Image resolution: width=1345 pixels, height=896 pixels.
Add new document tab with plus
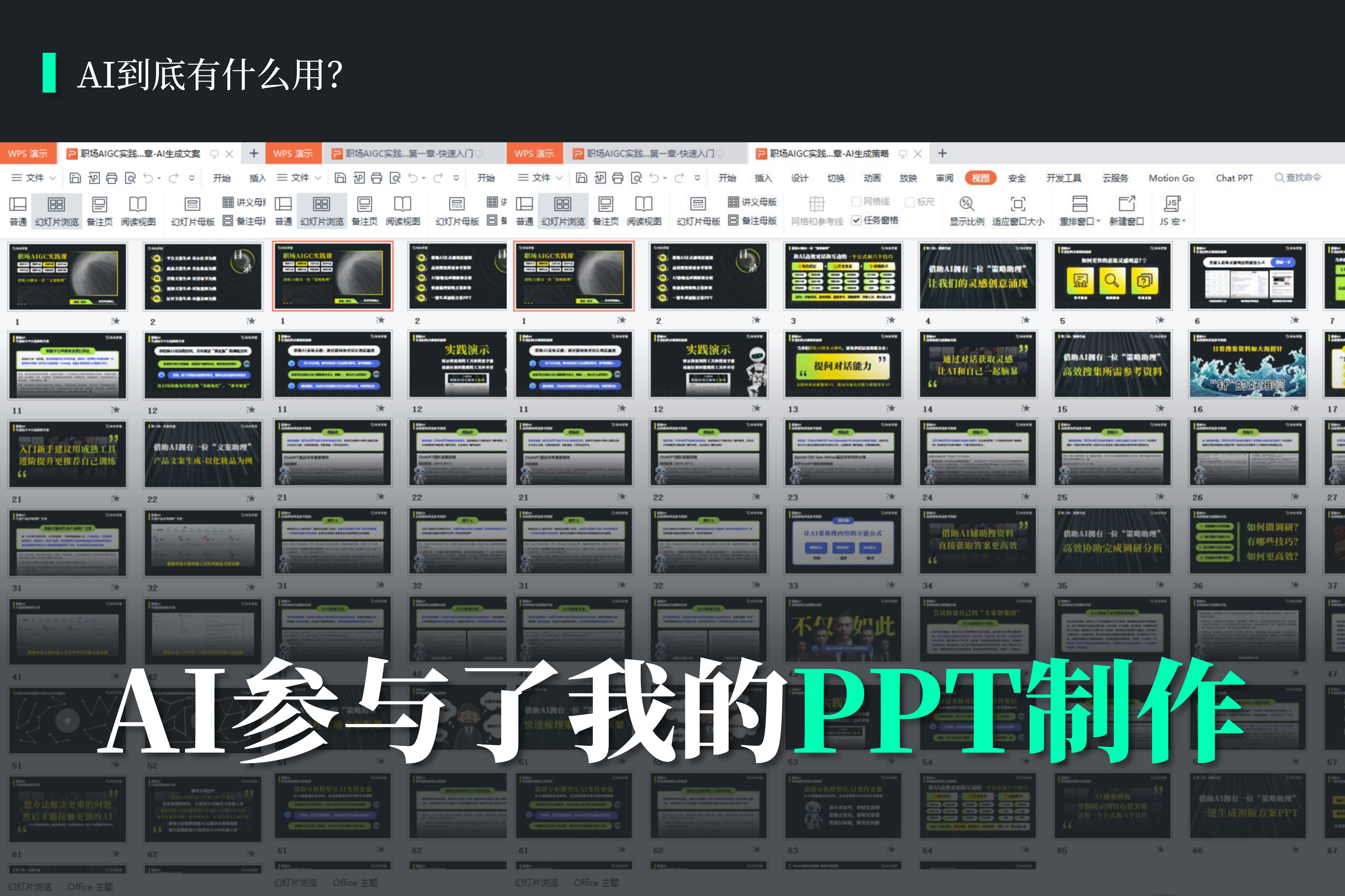(942, 153)
